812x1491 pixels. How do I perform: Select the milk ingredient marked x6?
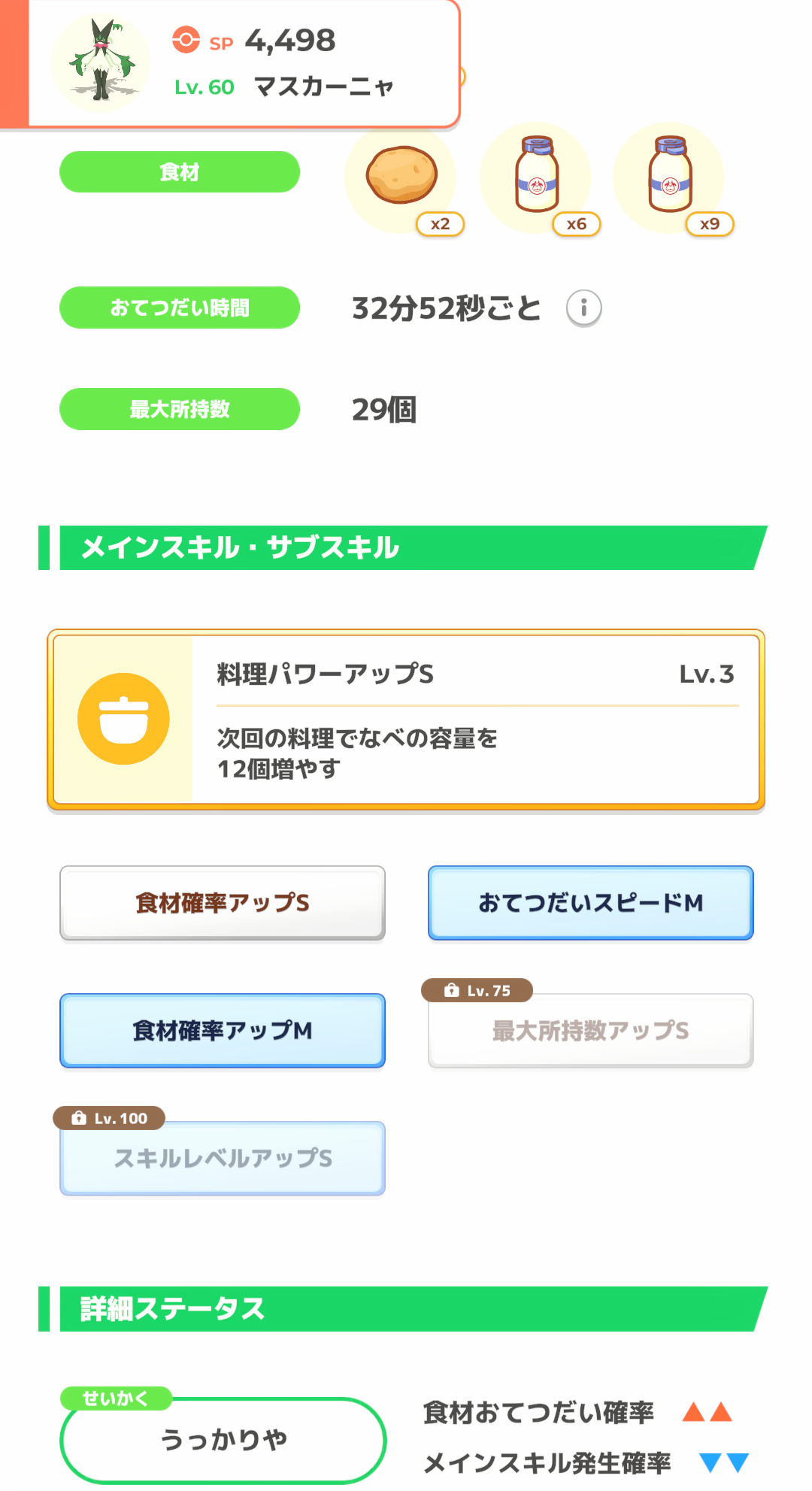[x=536, y=176]
